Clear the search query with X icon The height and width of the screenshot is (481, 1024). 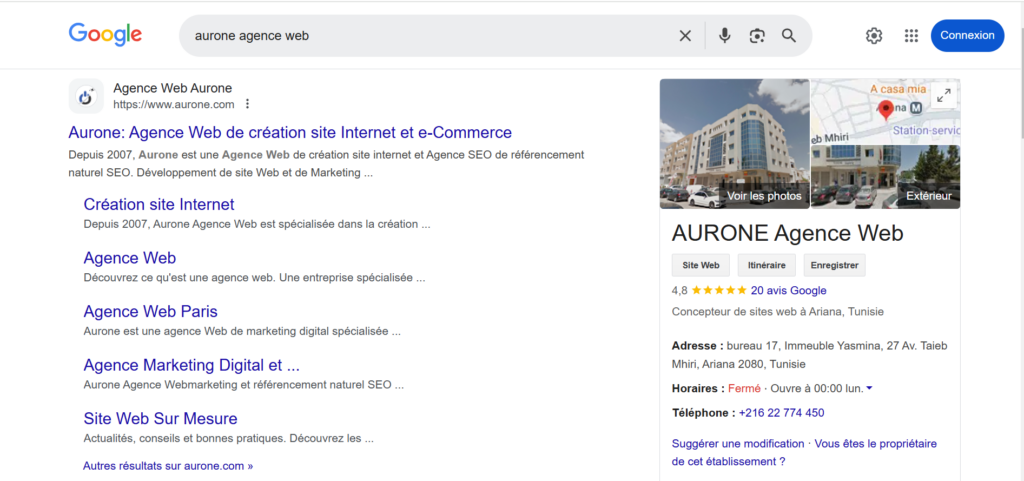[x=685, y=36]
